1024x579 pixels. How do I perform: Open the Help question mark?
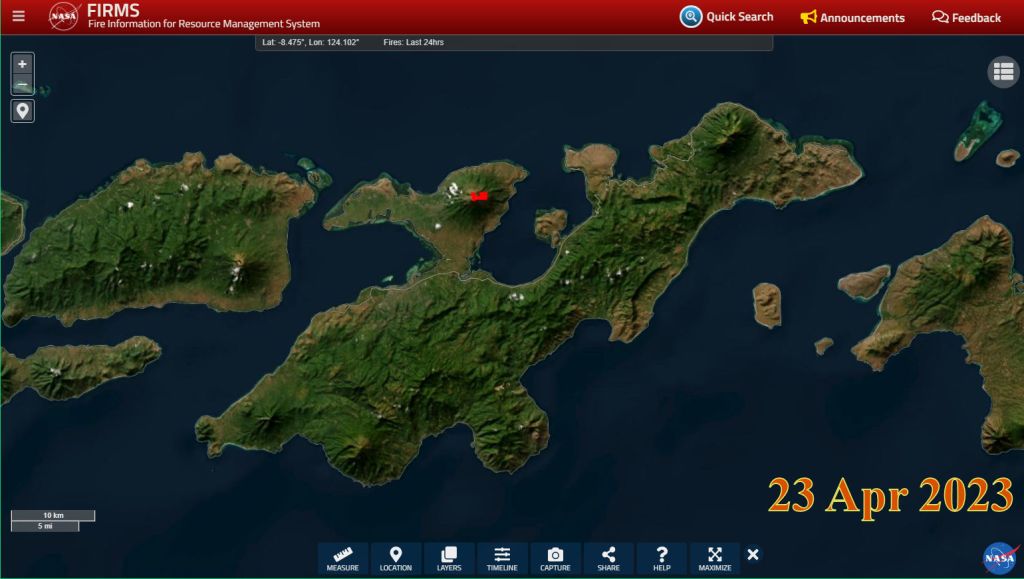661,558
